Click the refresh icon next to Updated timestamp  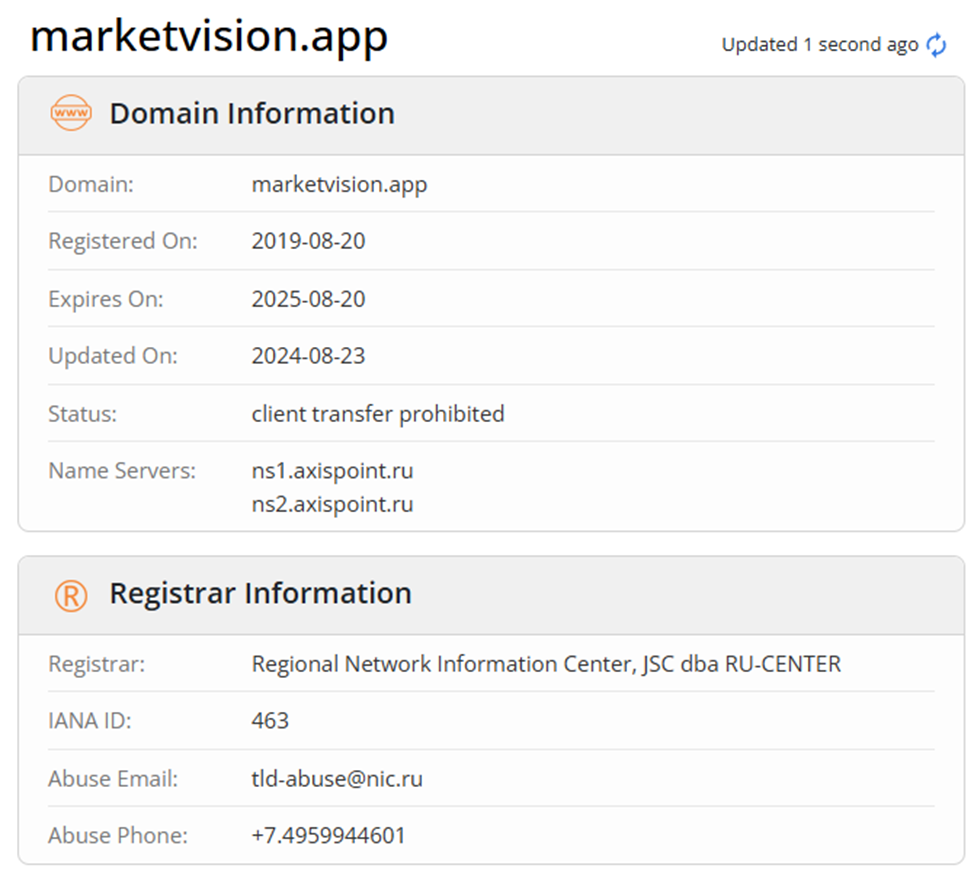936,44
